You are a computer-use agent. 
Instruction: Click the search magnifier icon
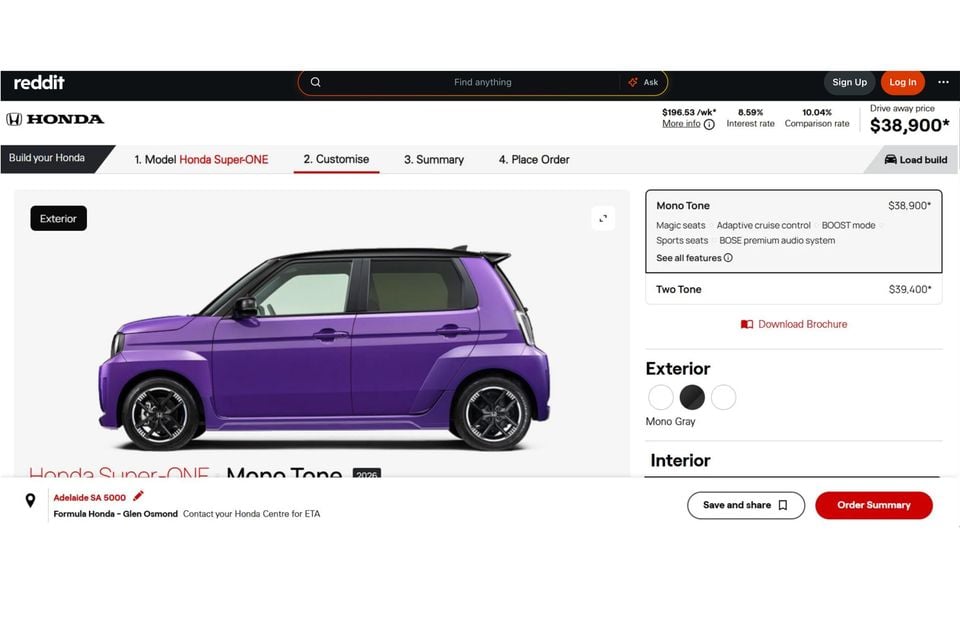315,82
